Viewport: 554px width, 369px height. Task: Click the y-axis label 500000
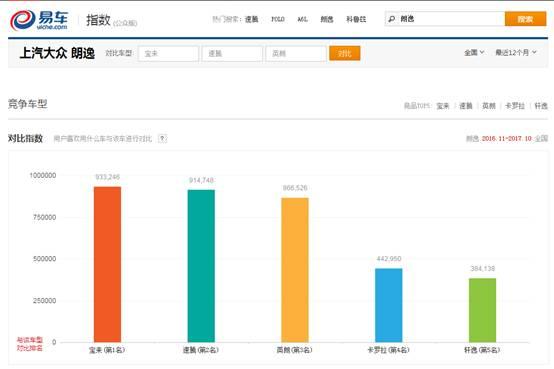click(x=45, y=259)
